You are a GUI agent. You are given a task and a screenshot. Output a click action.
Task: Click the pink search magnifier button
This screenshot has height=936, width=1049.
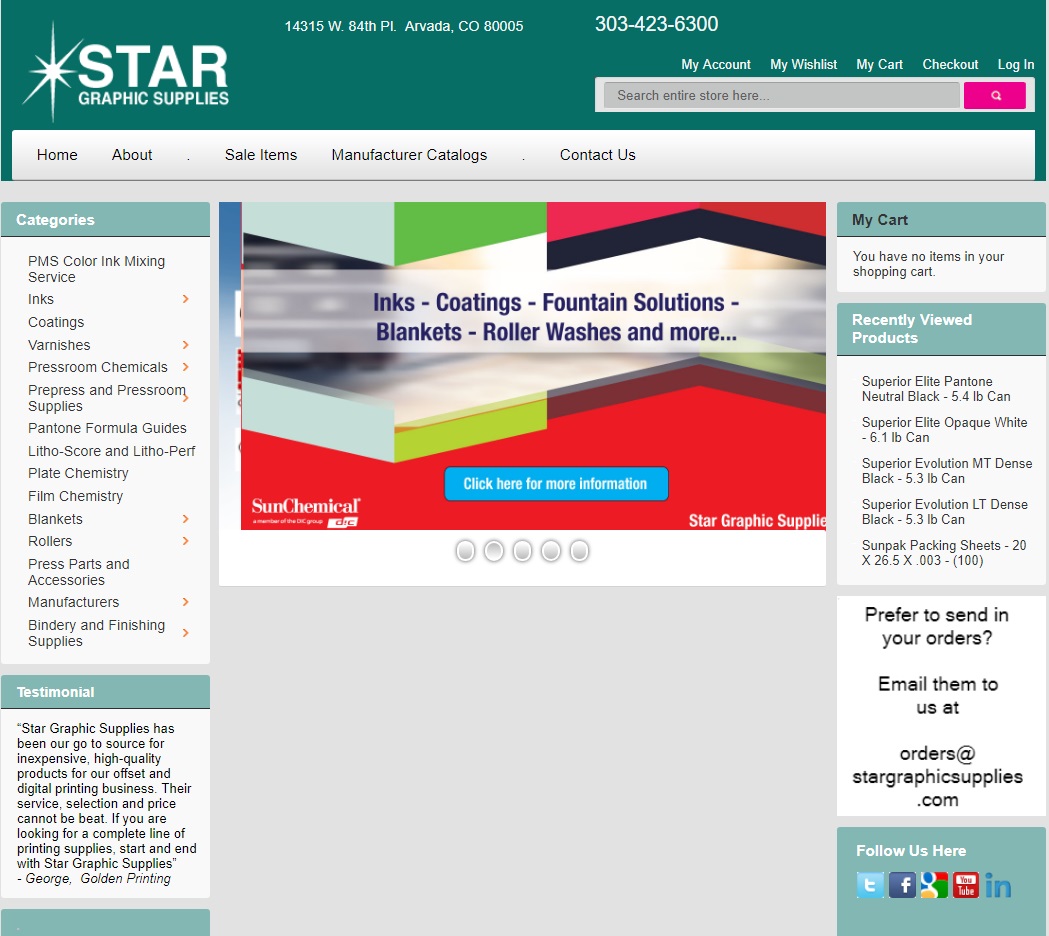point(994,95)
